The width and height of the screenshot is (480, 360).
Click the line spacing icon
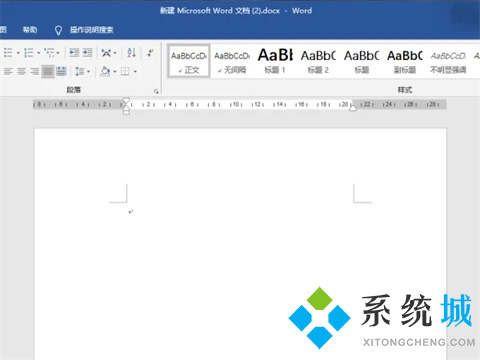79,71
